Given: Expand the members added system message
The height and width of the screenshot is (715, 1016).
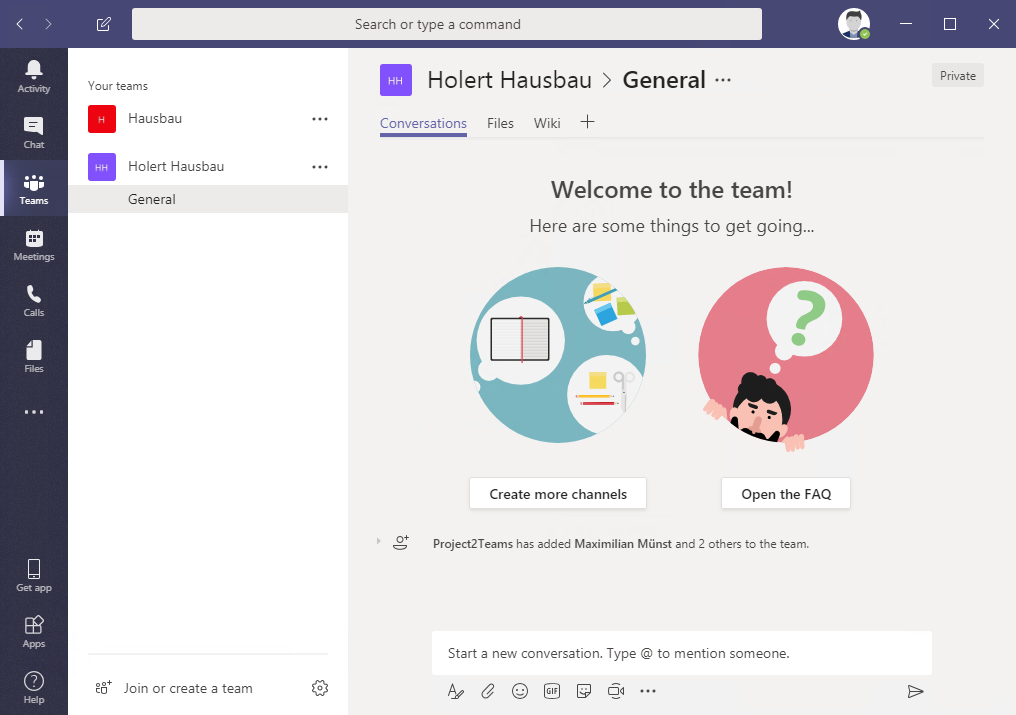Looking at the screenshot, I should (x=378, y=541).
